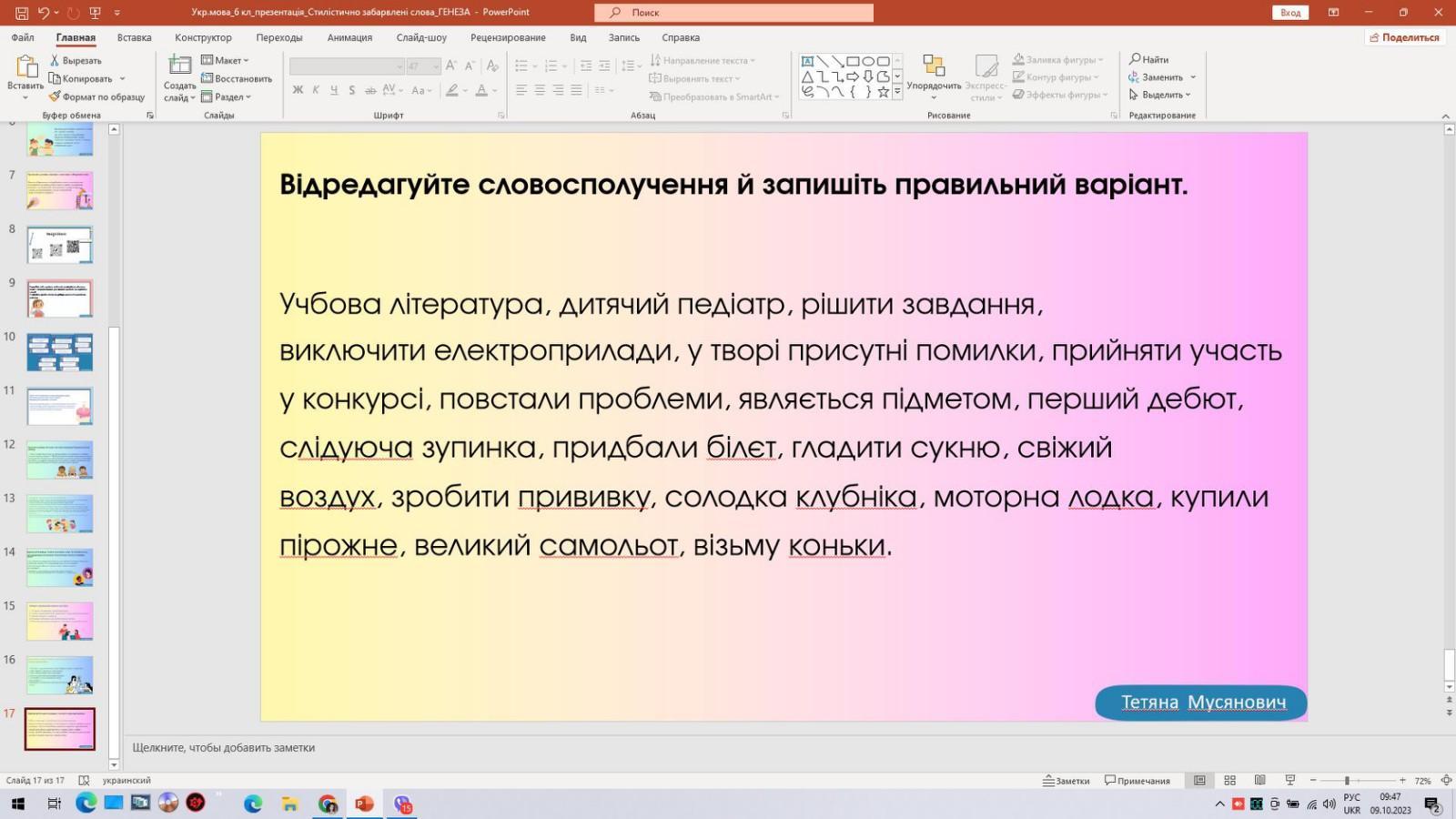Switch to Animation (Анимация) tab

tap(349, 37)
